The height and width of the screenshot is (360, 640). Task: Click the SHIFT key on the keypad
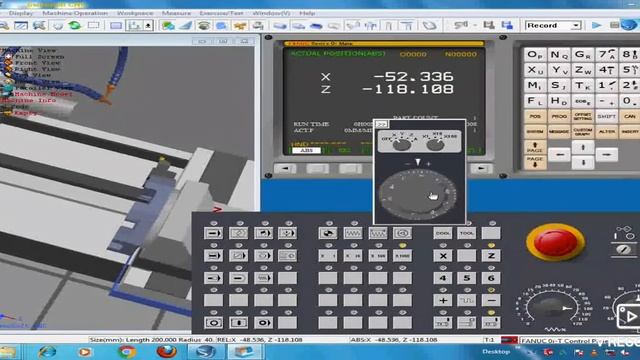tap(606, 116)
